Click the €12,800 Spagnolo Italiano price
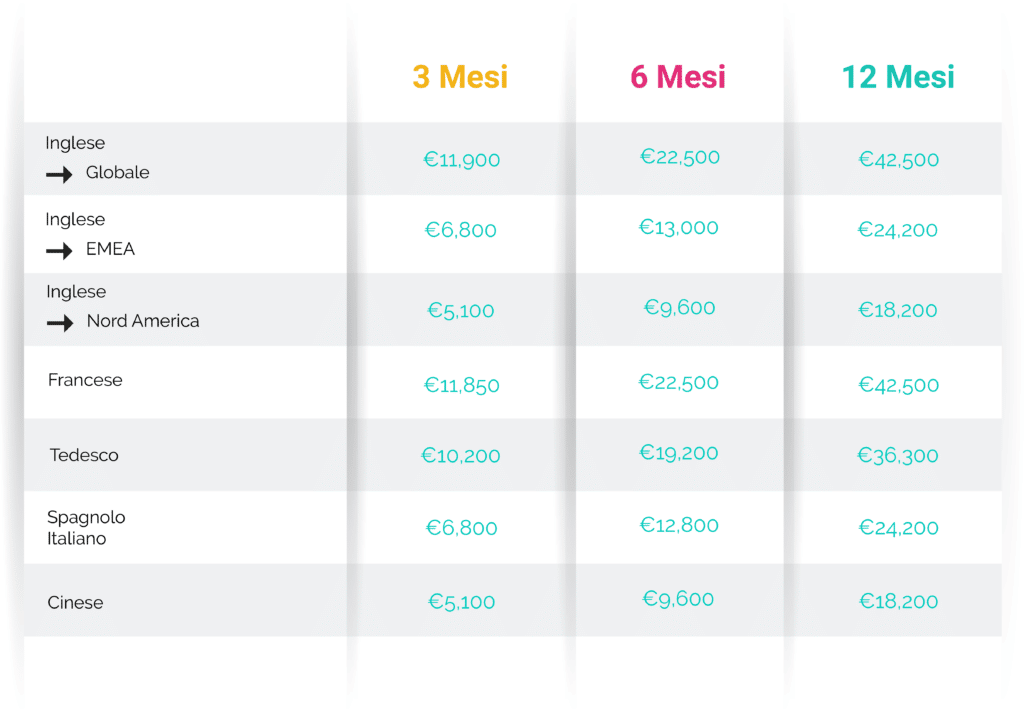 (x=679, y=525)
